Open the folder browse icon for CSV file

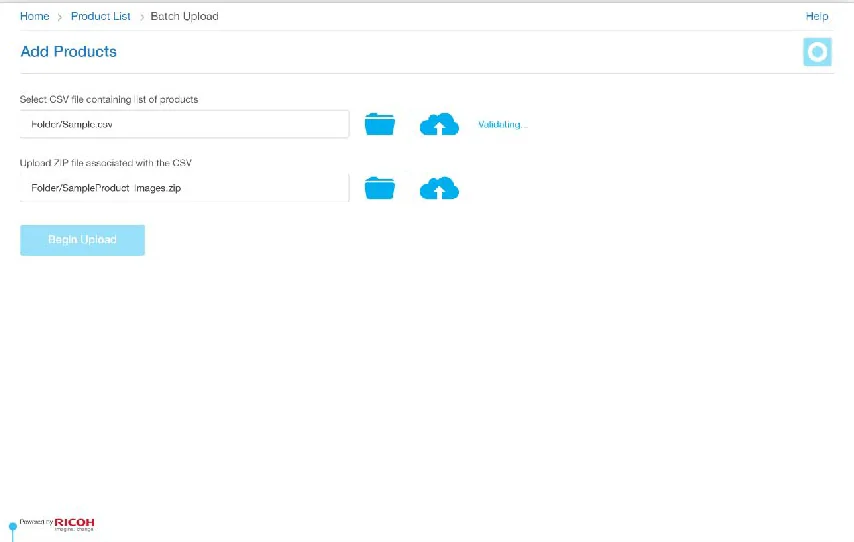[380, 124]
